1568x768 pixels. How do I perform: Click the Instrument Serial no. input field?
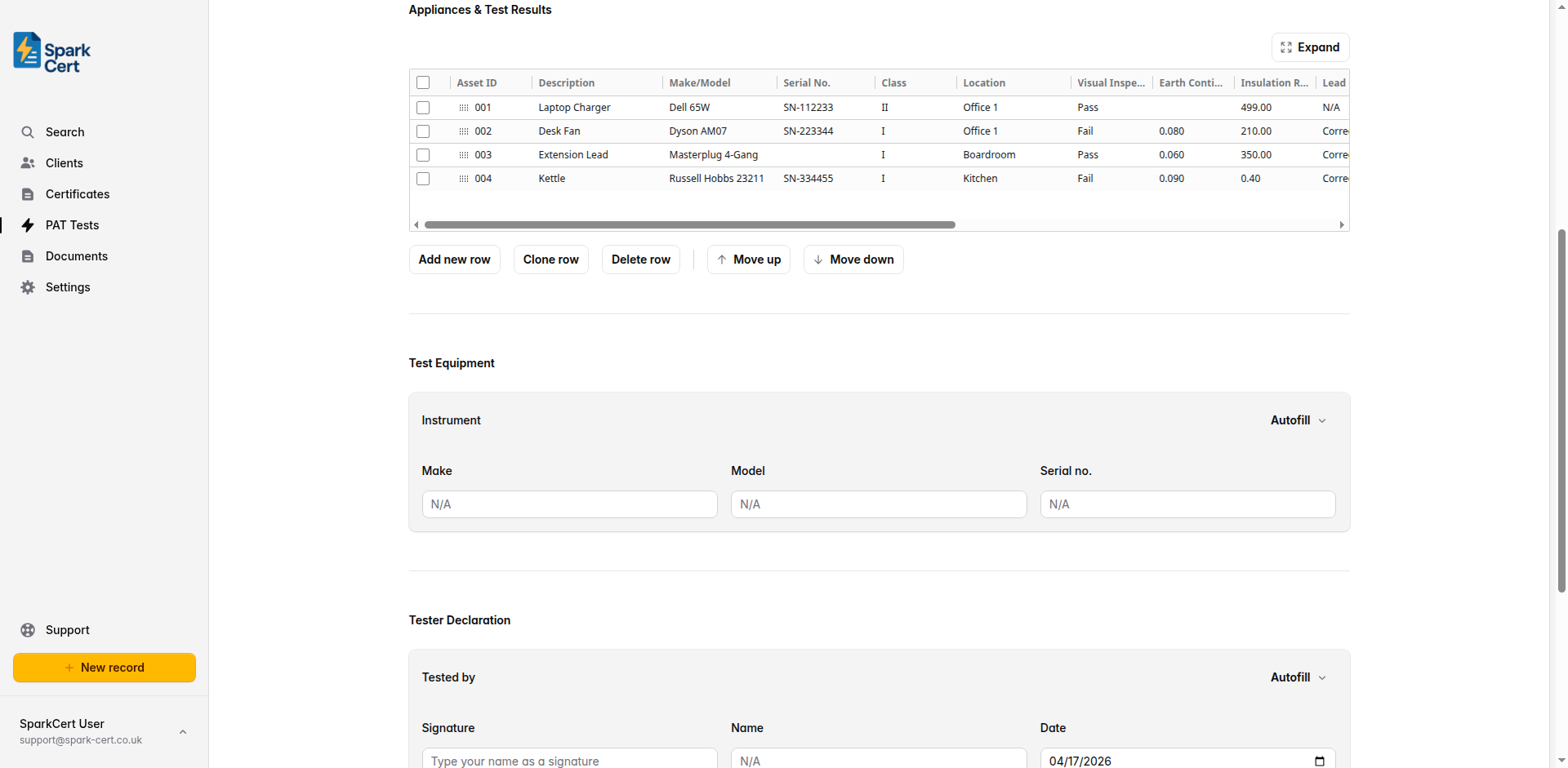(x=1188, y=504)
